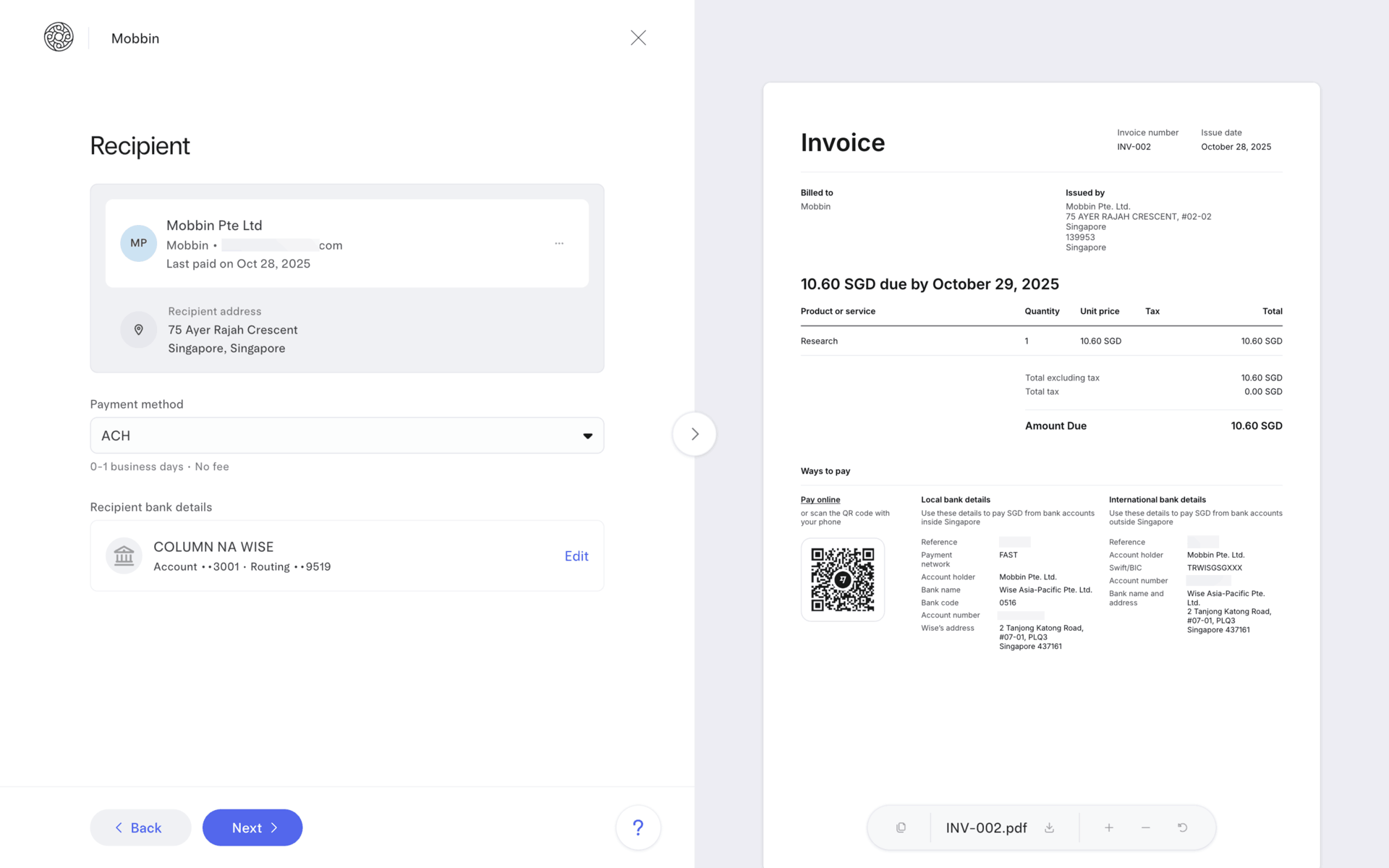Download INV-002.pdf using the download icon
The width and height of the screenshot is (1389, 868).
[1049, 827]
